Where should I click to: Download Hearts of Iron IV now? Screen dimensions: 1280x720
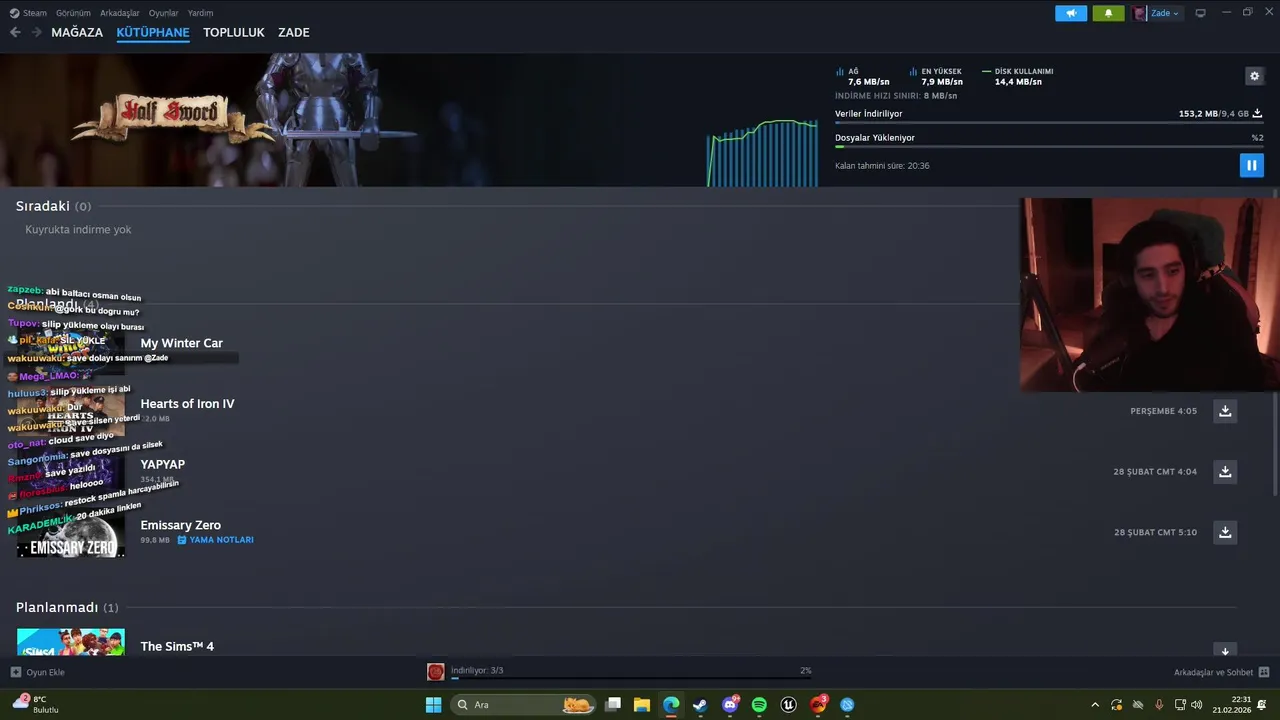[1225, 411]
